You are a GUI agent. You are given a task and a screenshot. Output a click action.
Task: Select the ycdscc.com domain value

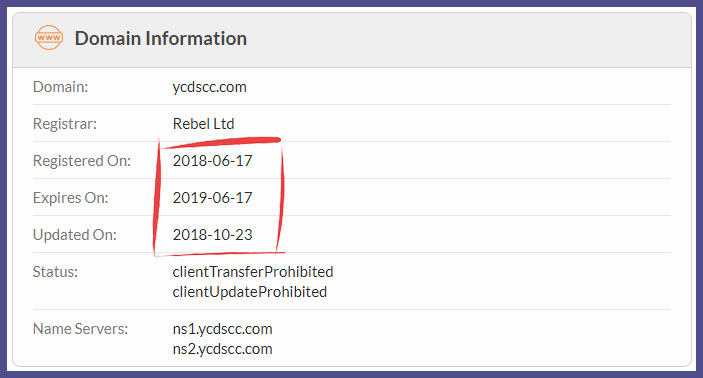point(209,87)
